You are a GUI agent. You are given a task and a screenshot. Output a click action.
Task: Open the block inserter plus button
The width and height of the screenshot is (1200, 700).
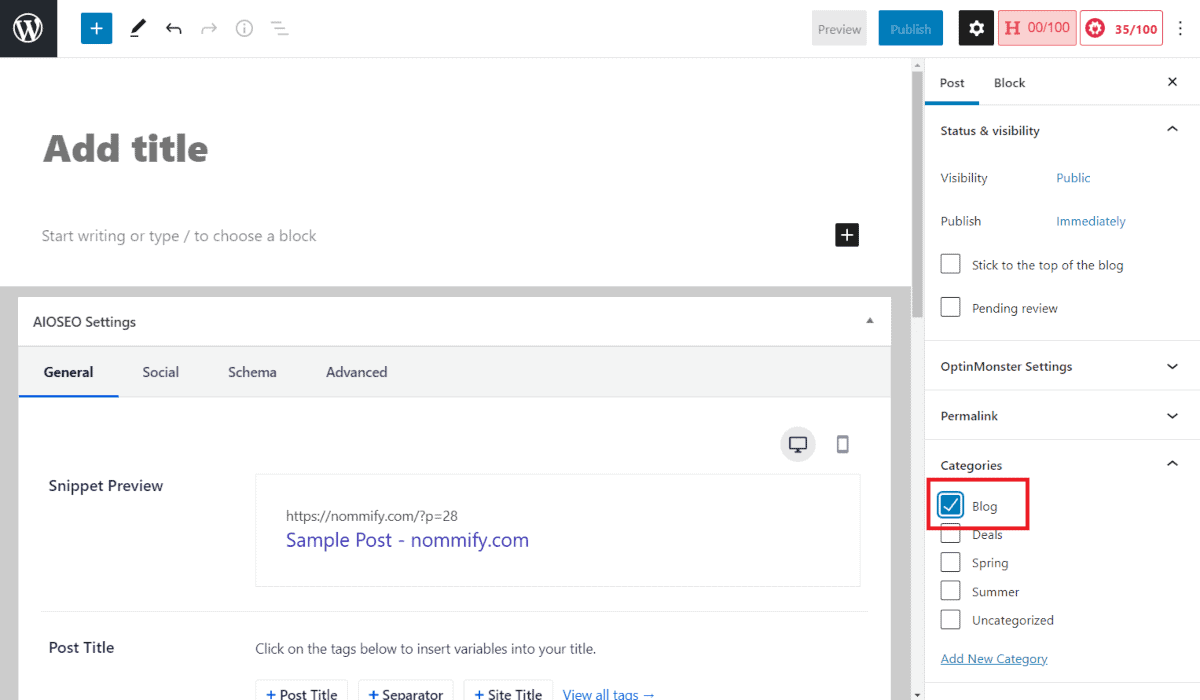click(96, 29)
